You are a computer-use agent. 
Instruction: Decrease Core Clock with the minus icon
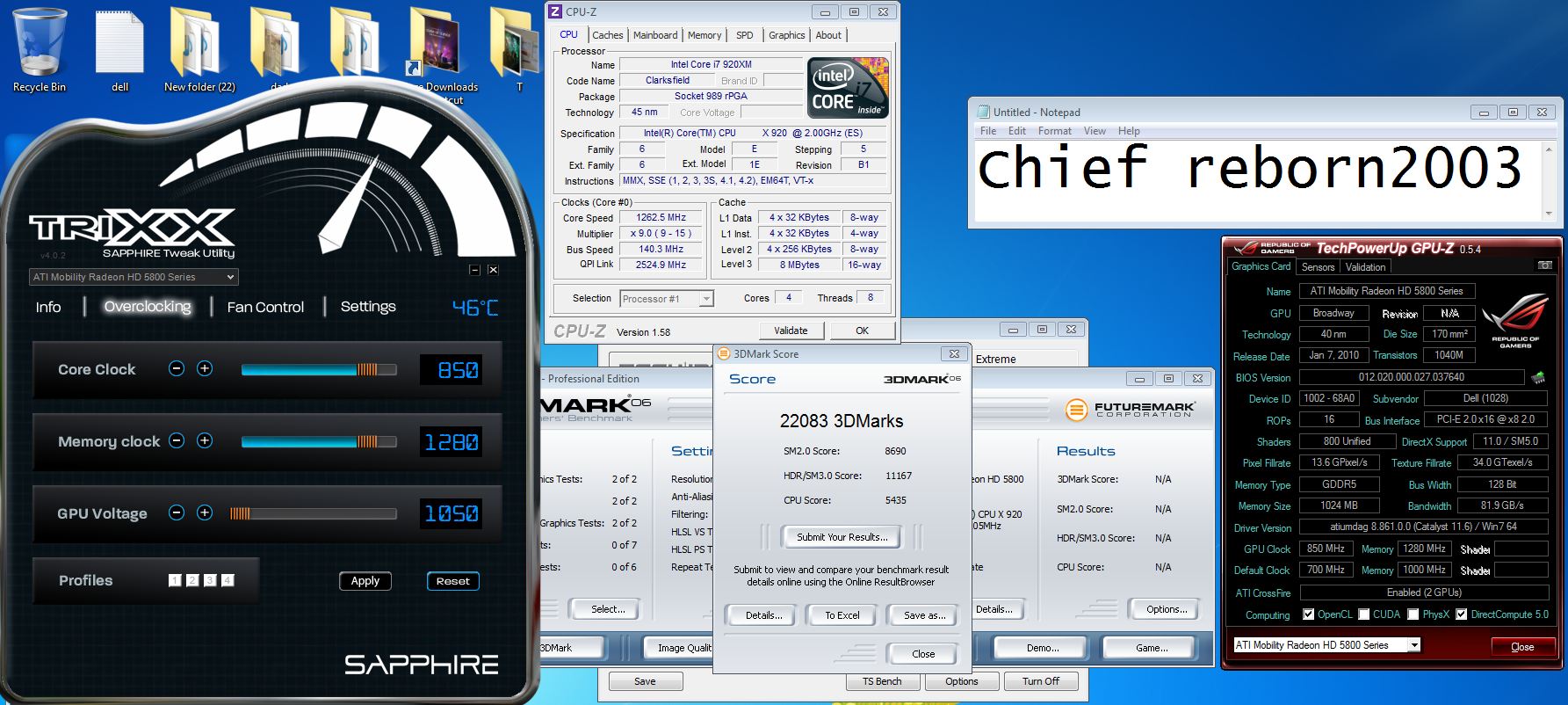click(x=177, y=368)
